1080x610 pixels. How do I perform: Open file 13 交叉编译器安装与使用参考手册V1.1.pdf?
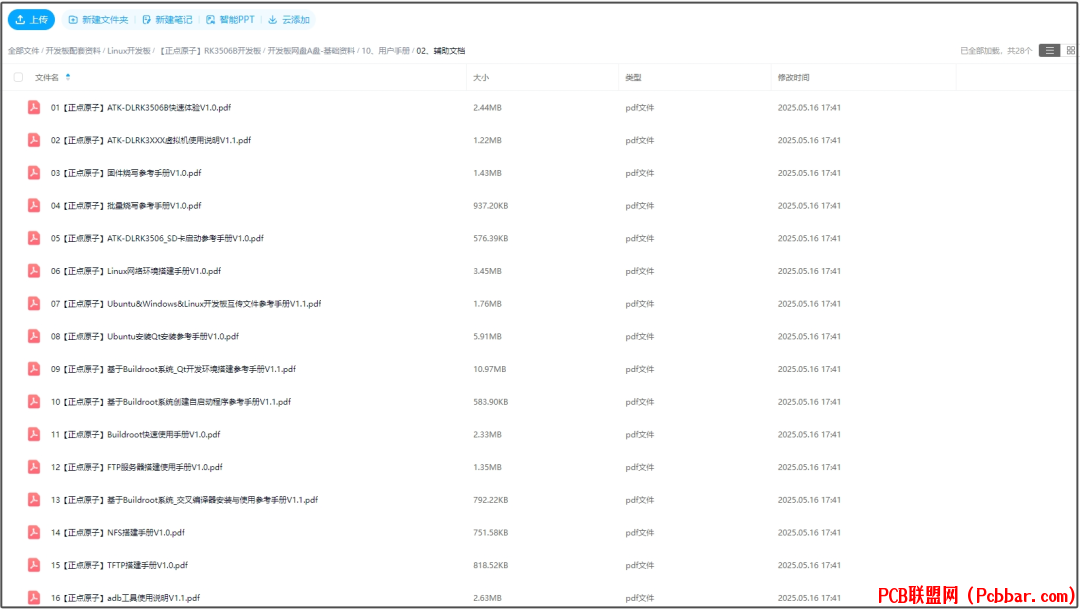[x=184, y=501]
